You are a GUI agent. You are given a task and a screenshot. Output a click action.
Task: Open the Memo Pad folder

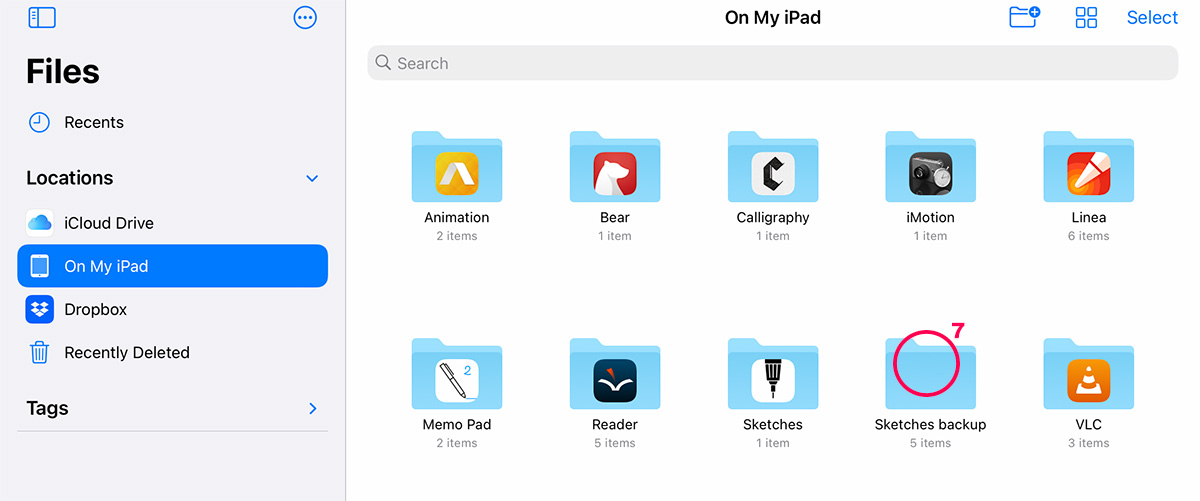(x=457, y=374)
